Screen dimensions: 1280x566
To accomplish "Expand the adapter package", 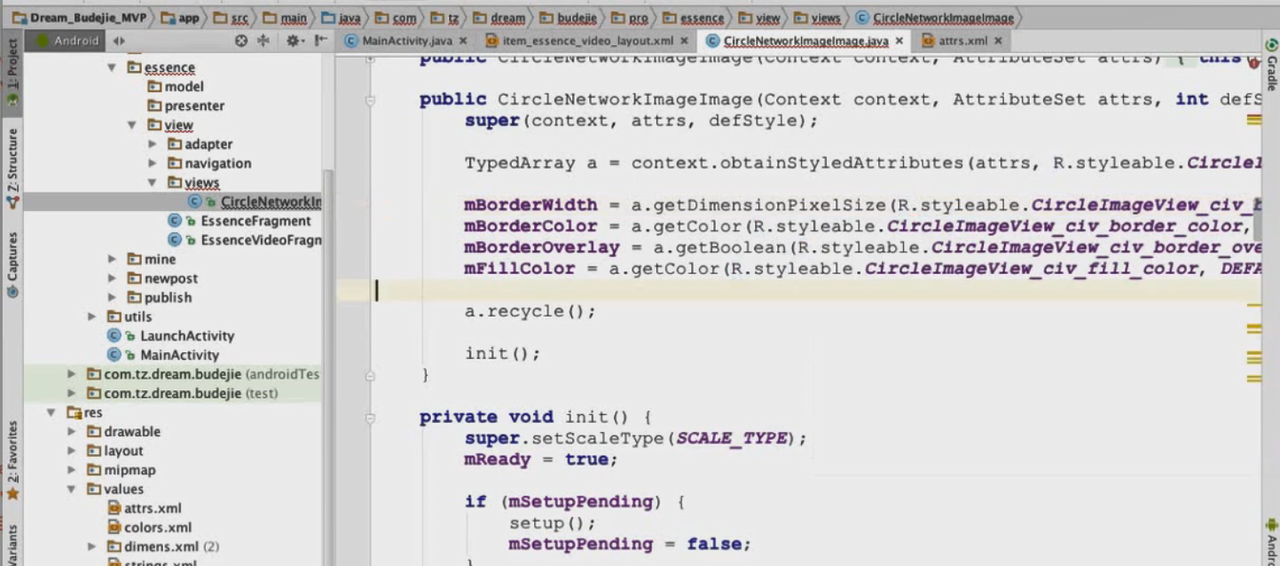I will point(152,144).
